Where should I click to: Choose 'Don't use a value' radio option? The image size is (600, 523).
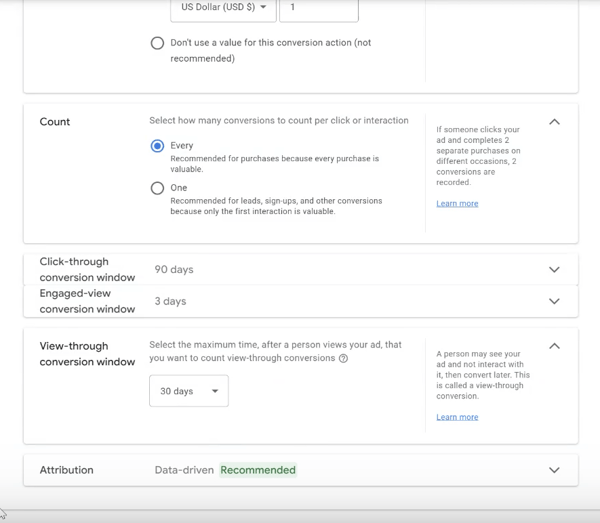pos(157,43)
